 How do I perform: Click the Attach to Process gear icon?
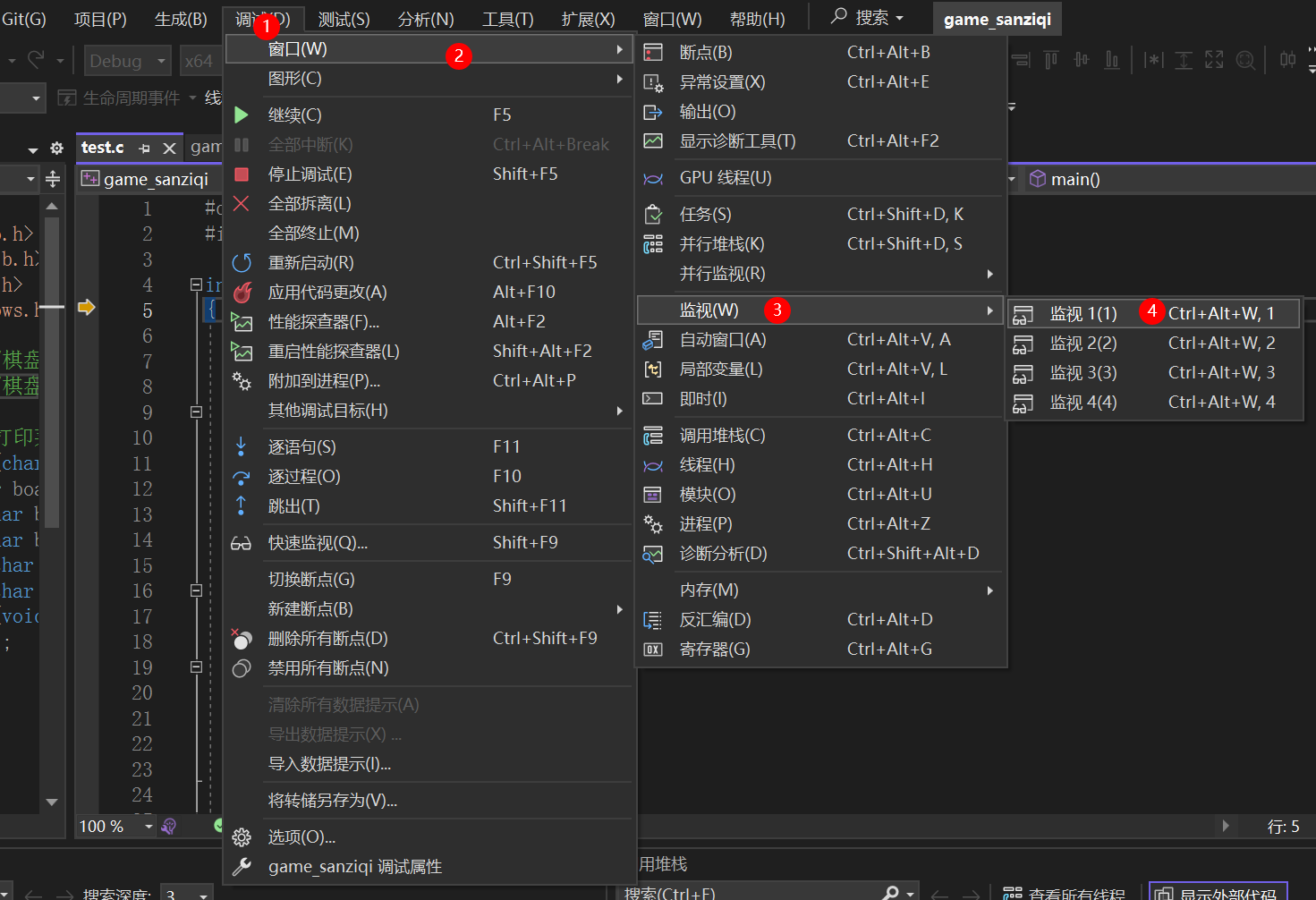point(242,380)
